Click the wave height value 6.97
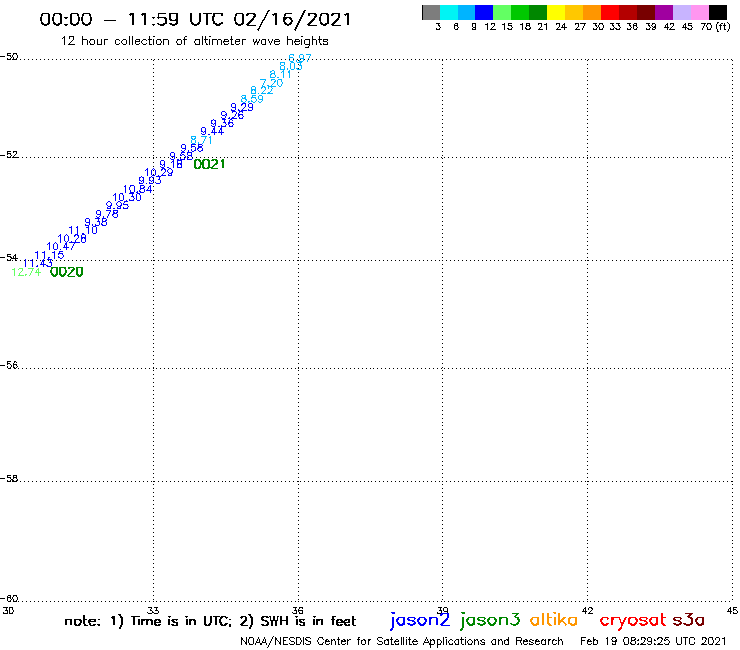 pyautogui.click(x=300, y=58)
